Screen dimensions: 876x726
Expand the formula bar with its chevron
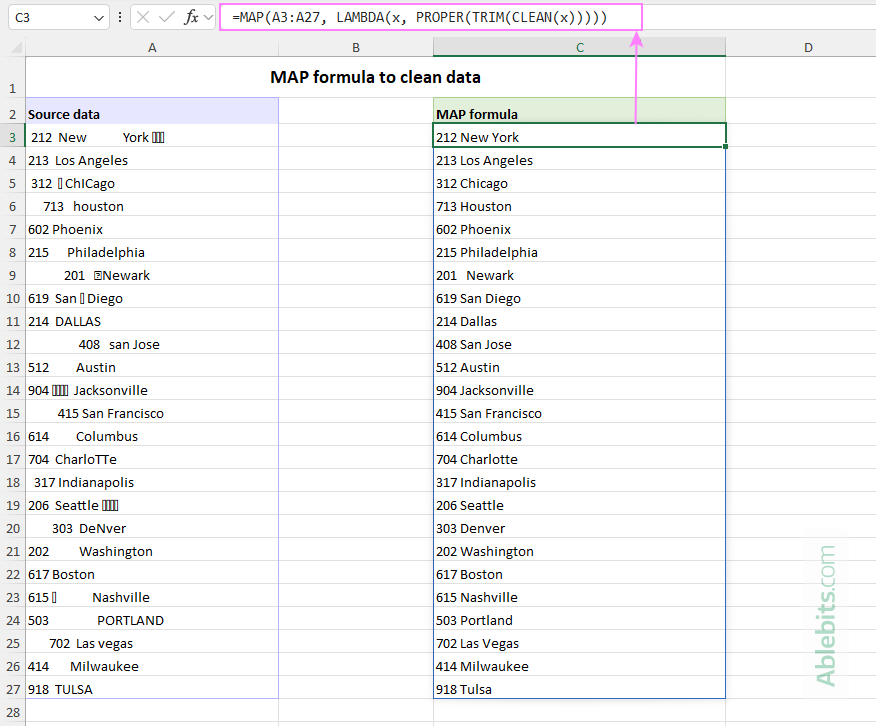[207, 17]
